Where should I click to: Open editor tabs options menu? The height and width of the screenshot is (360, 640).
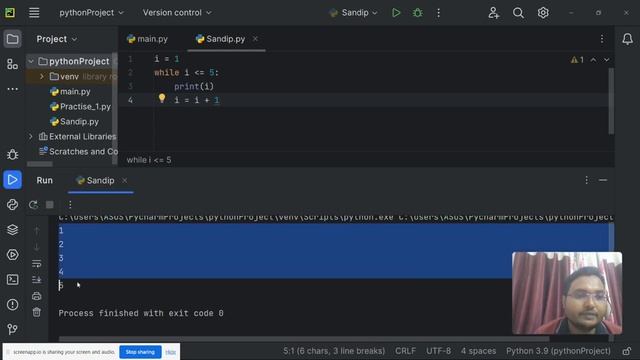(602, 39)
